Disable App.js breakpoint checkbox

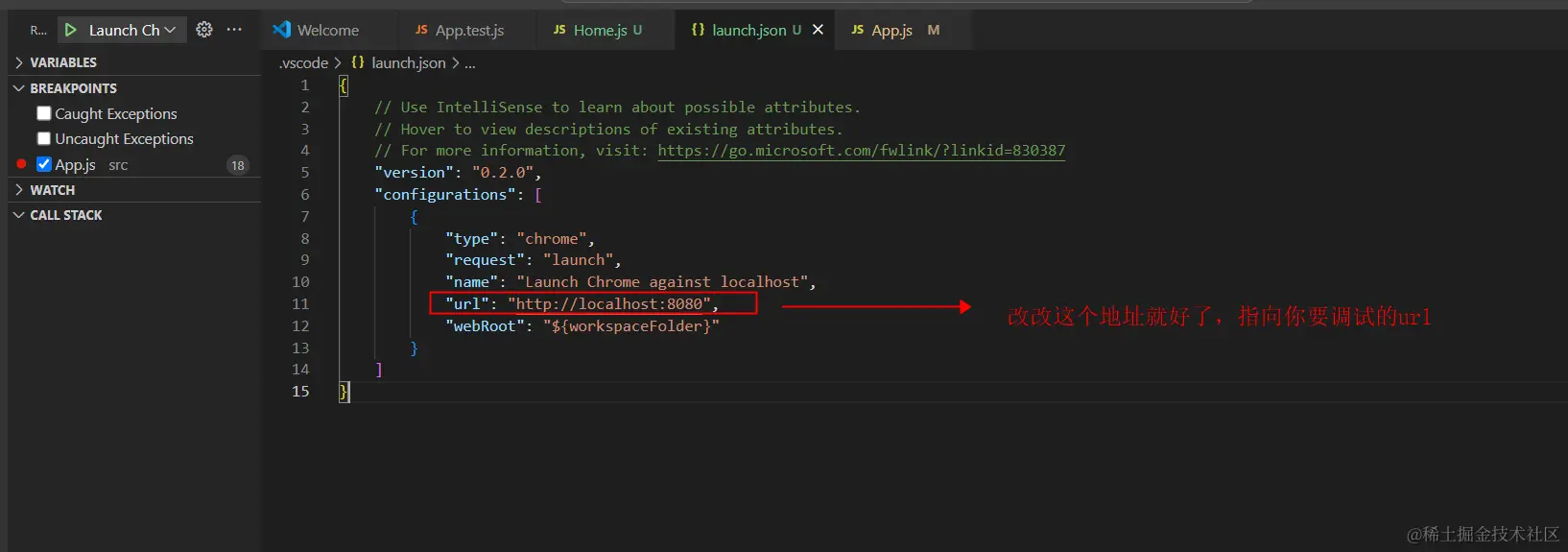tap(44, 164)
